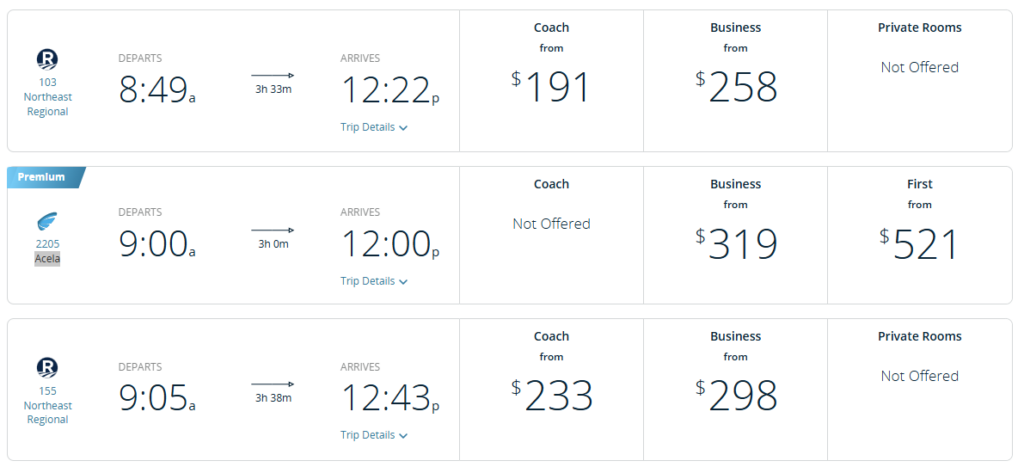Expand Trip Details for the 8:49a train
Viewport: 1024px width, 467px height.
(374, 128)
